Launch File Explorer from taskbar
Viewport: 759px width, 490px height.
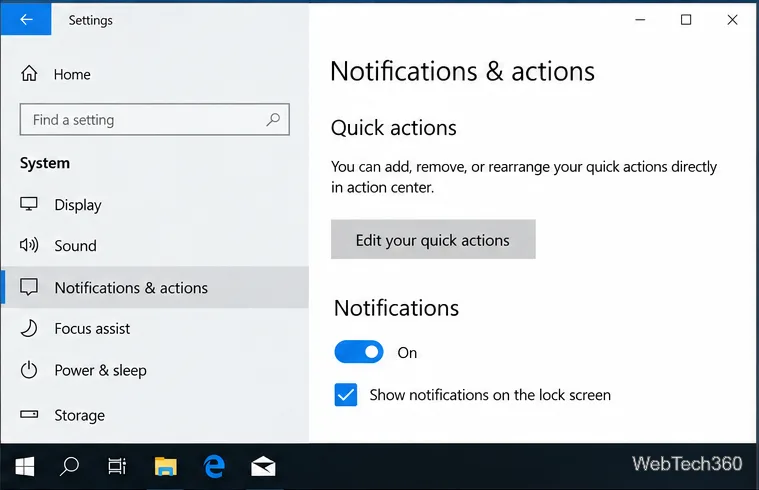(166, 467)
